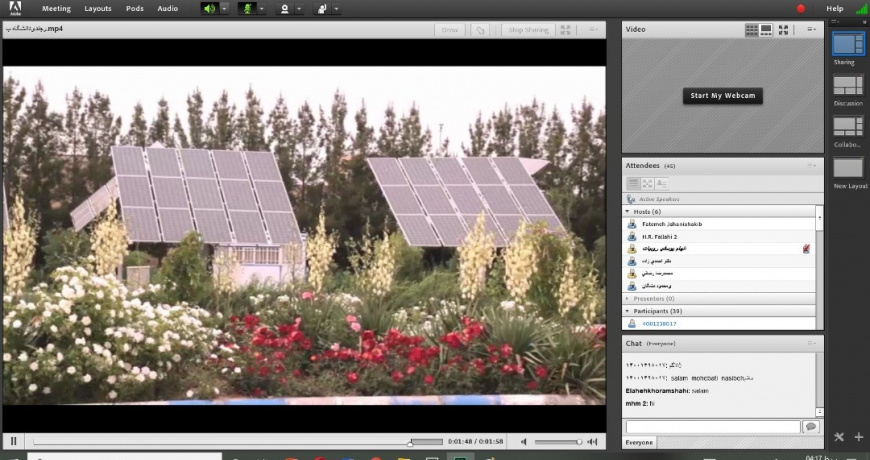Open the Attendees pod options menu
This screenshot has width=870, height=460.
[x=812, y=165]
